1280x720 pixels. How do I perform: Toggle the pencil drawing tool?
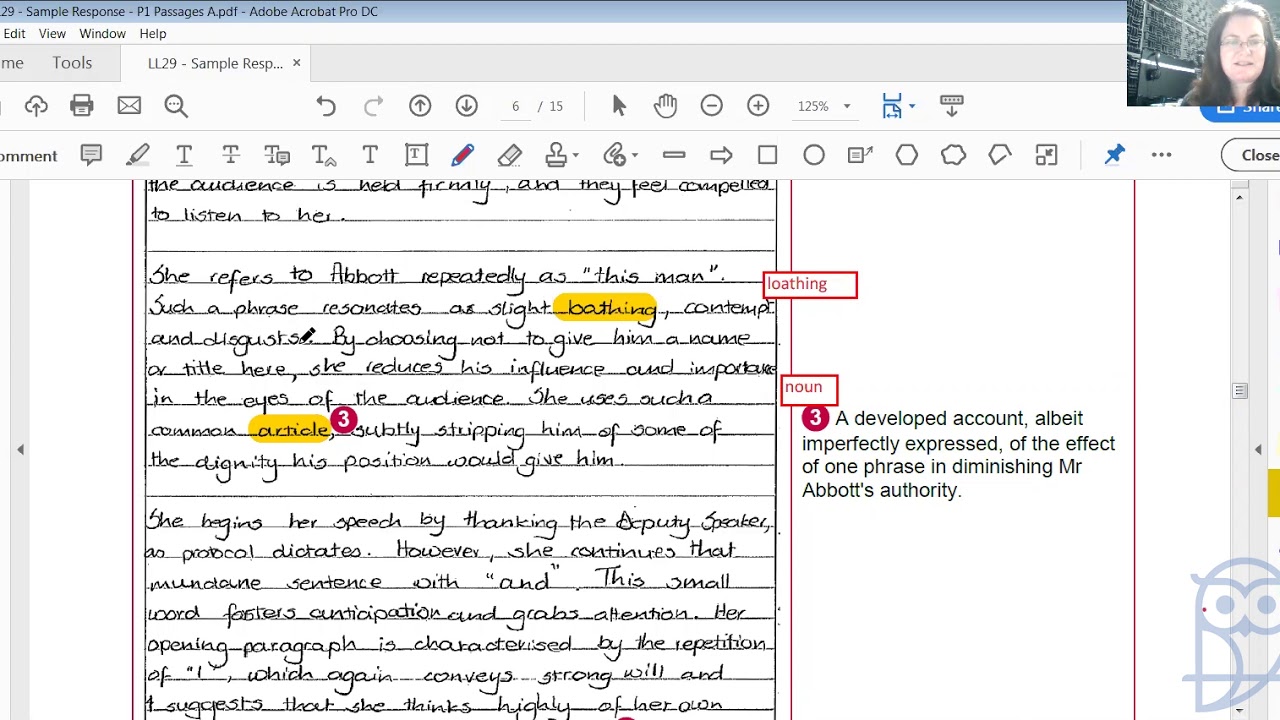463,155
